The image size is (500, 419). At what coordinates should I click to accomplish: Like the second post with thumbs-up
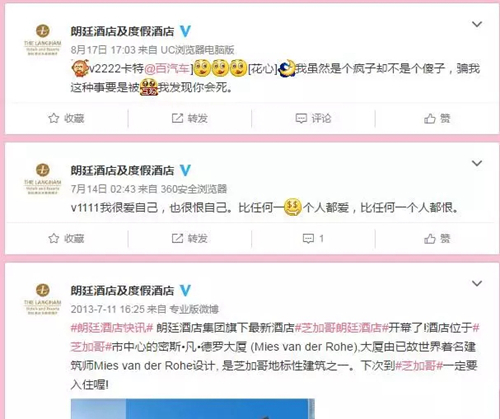pos(430,239)
